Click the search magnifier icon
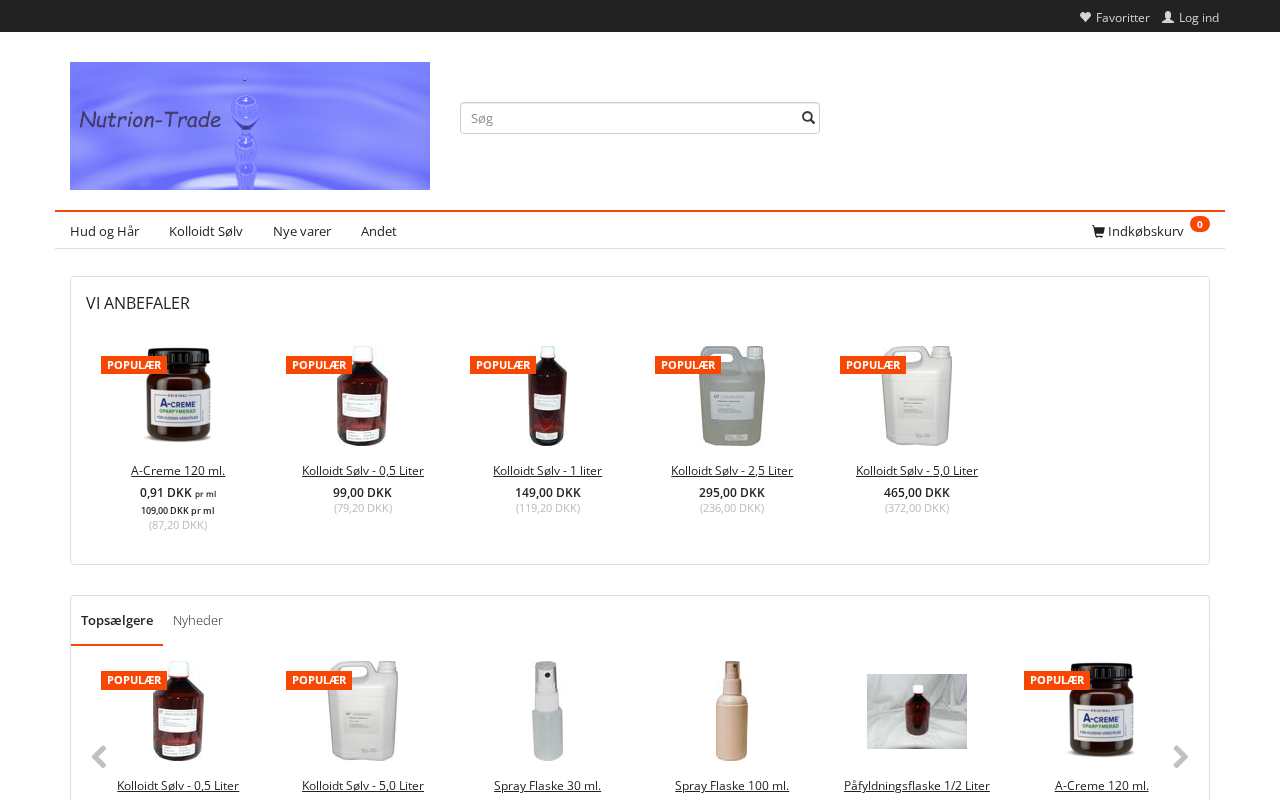This screenshot has width=1280, height=800. point(808,118)
